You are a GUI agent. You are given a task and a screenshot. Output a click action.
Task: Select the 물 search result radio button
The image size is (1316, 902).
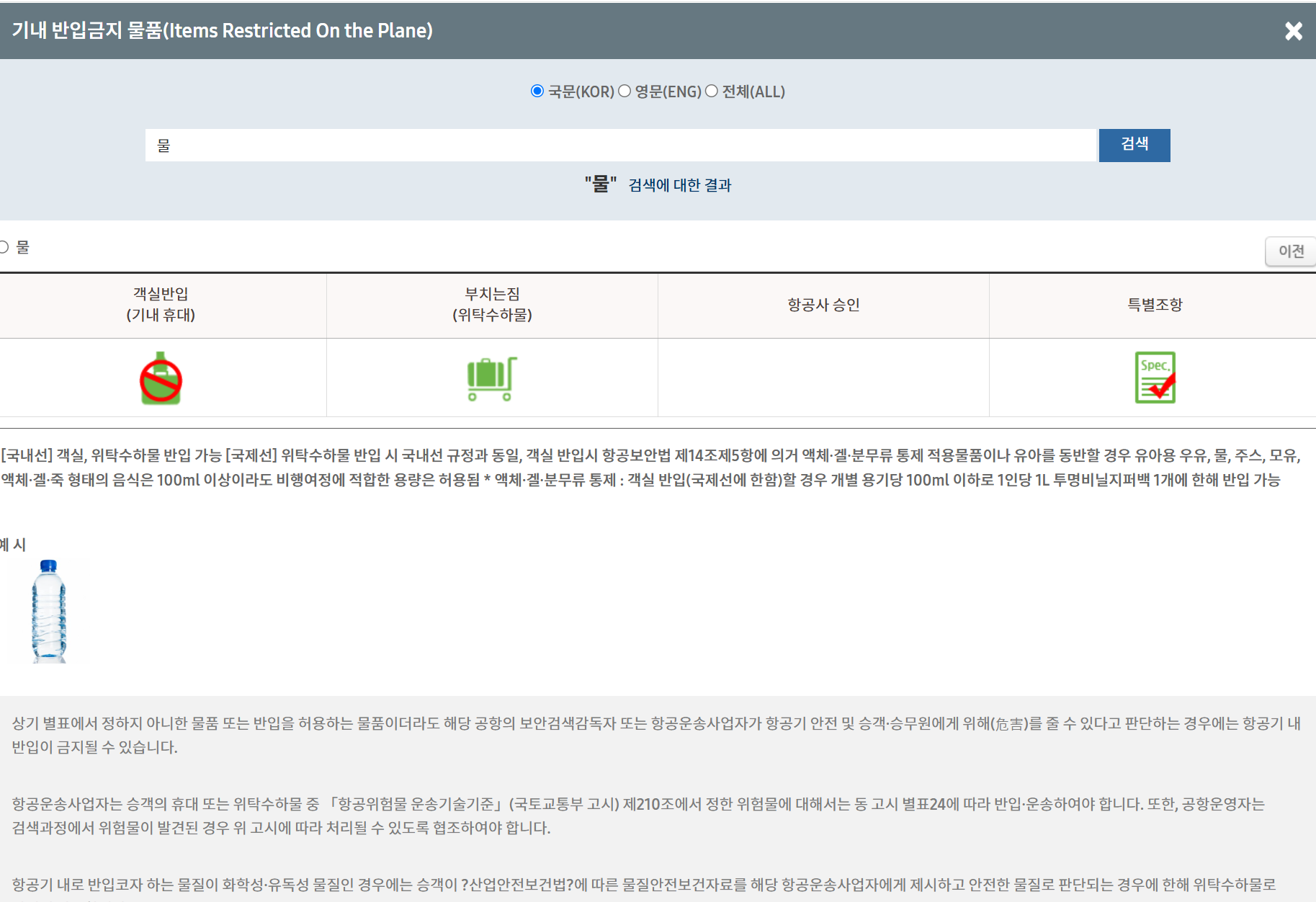[4, 246]
